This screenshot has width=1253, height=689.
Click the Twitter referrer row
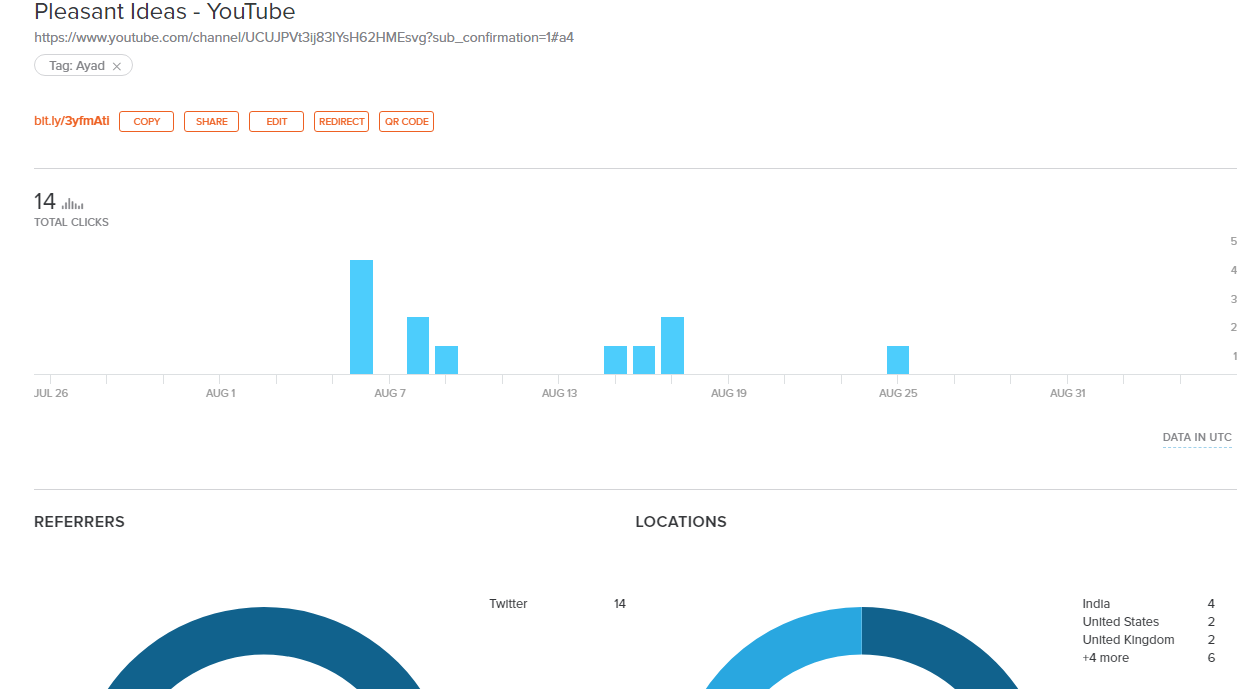coord(557,604)
